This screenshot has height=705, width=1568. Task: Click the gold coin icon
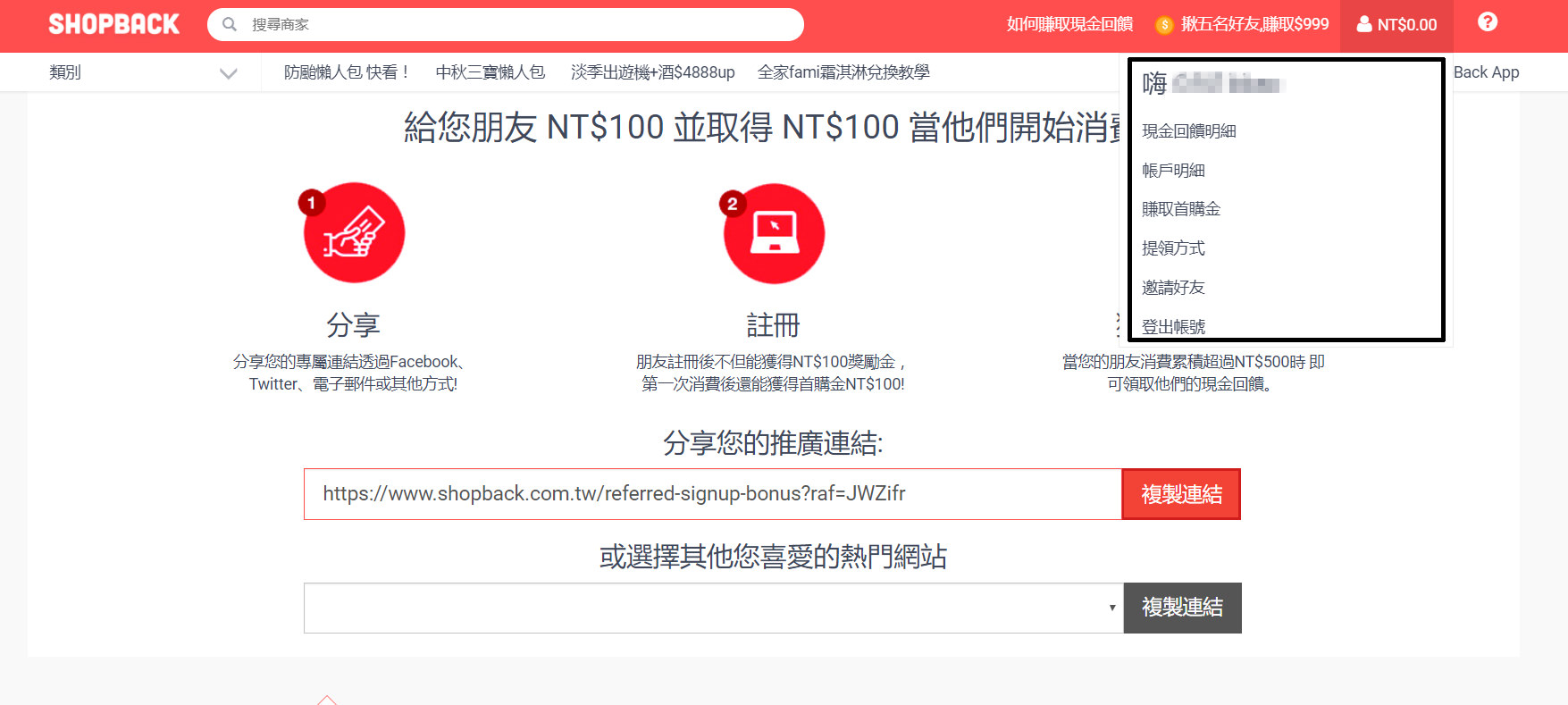coord(1164,25)
